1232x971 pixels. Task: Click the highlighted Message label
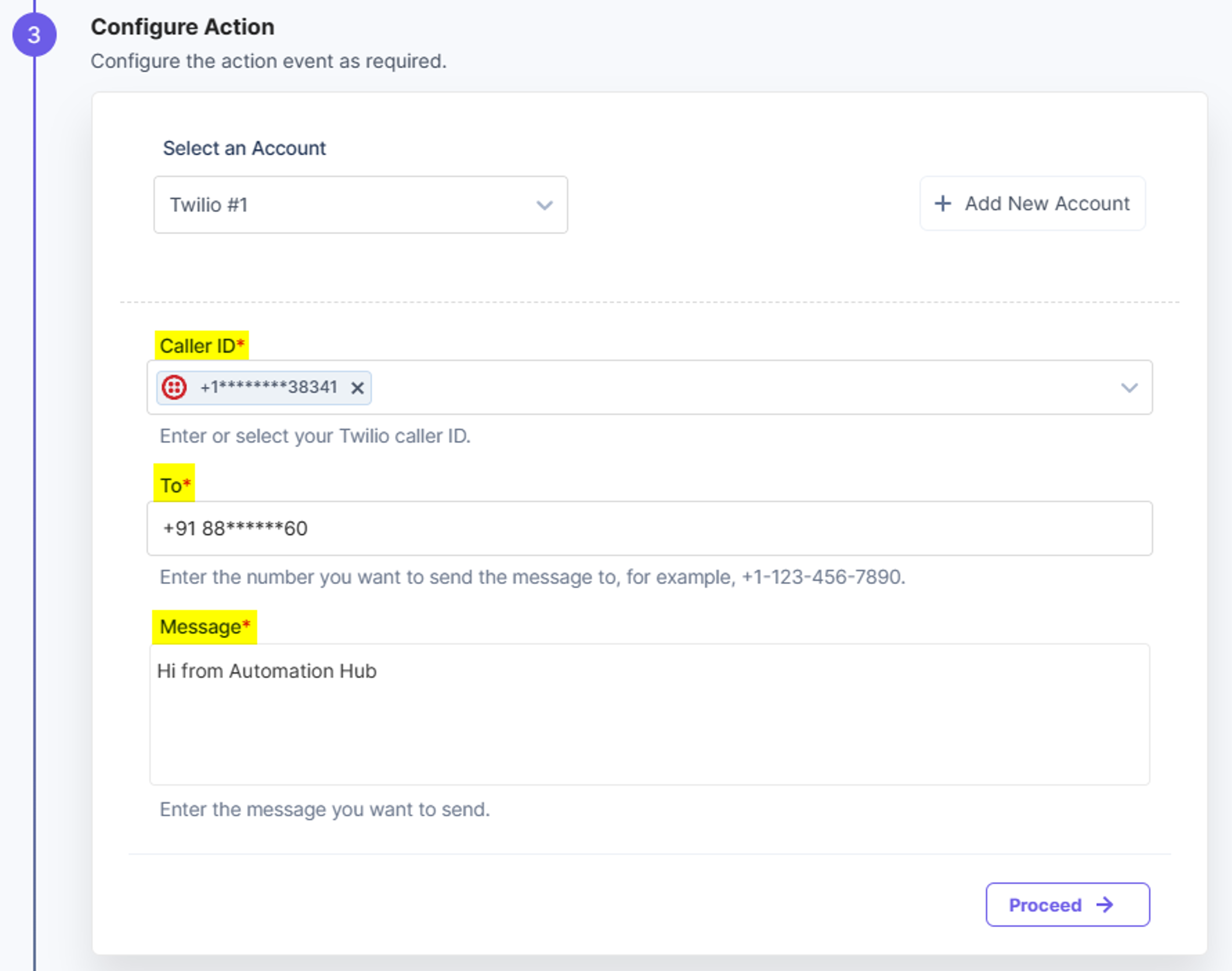click(x=205, y=627)
